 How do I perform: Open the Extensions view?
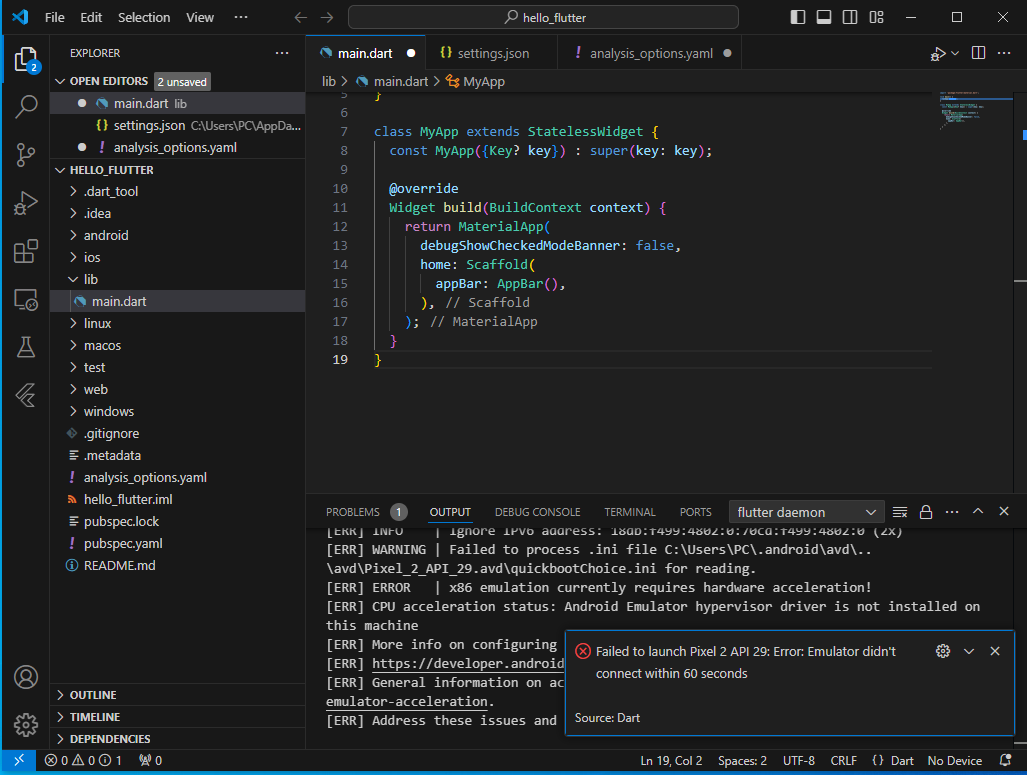pos(26,252)
